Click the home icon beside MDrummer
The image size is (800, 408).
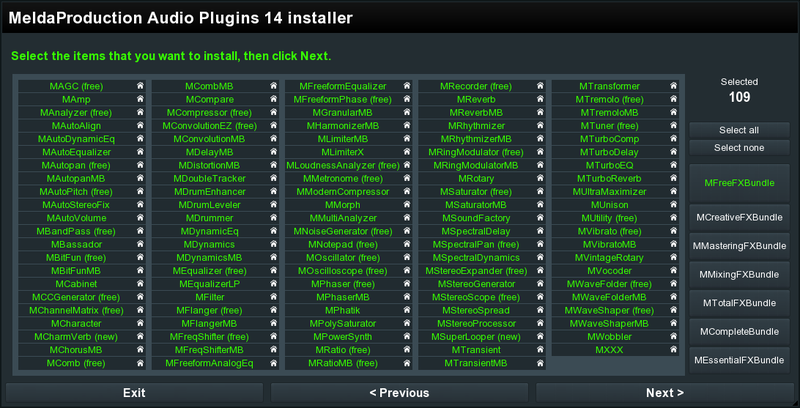273,218
